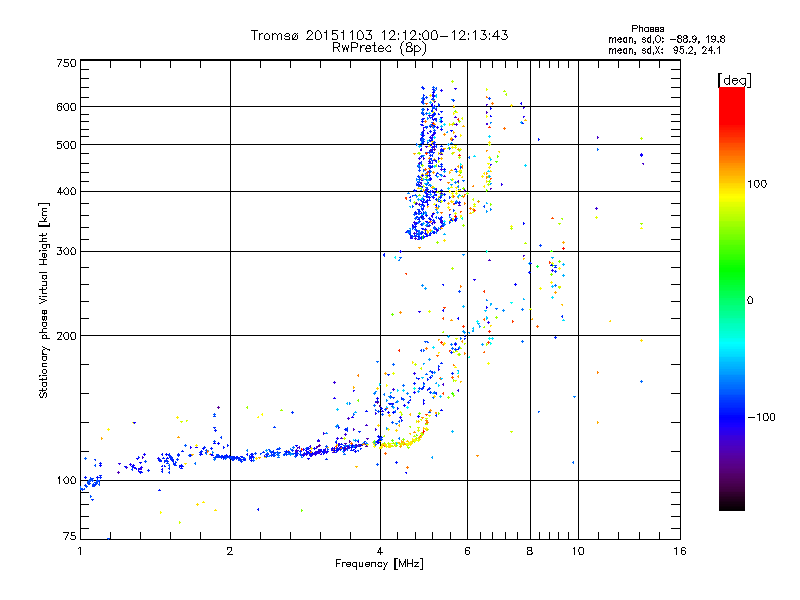Click the y-axis tick '500'
This screenshot has height=600, width=800.
[x=66, y=145]
